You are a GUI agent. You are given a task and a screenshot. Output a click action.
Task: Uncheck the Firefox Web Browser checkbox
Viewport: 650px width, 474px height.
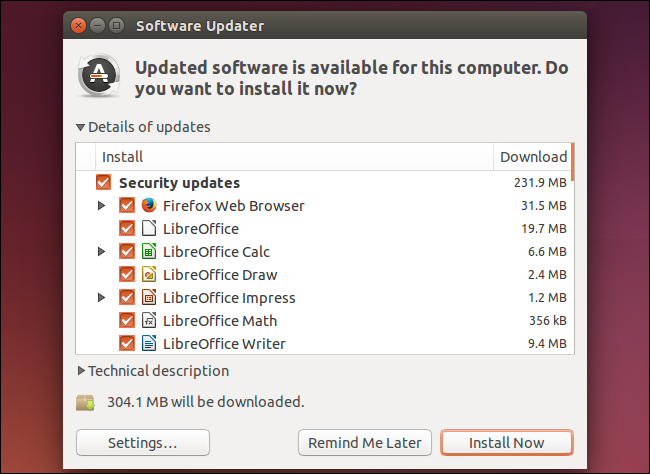point(126,206)
